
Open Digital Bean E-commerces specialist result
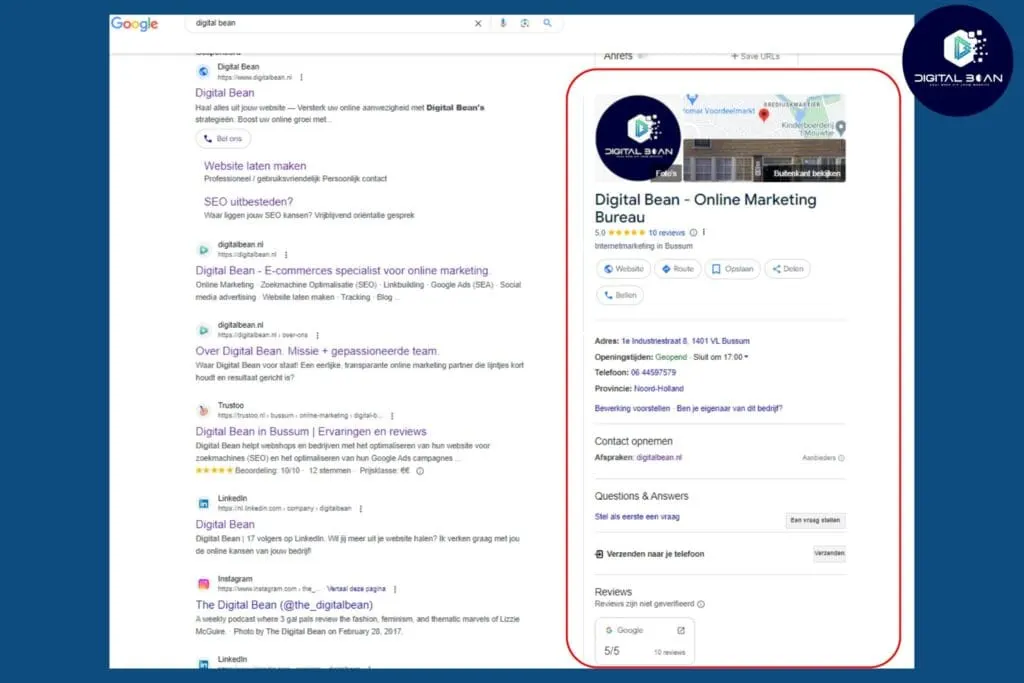tap(342, 270)
